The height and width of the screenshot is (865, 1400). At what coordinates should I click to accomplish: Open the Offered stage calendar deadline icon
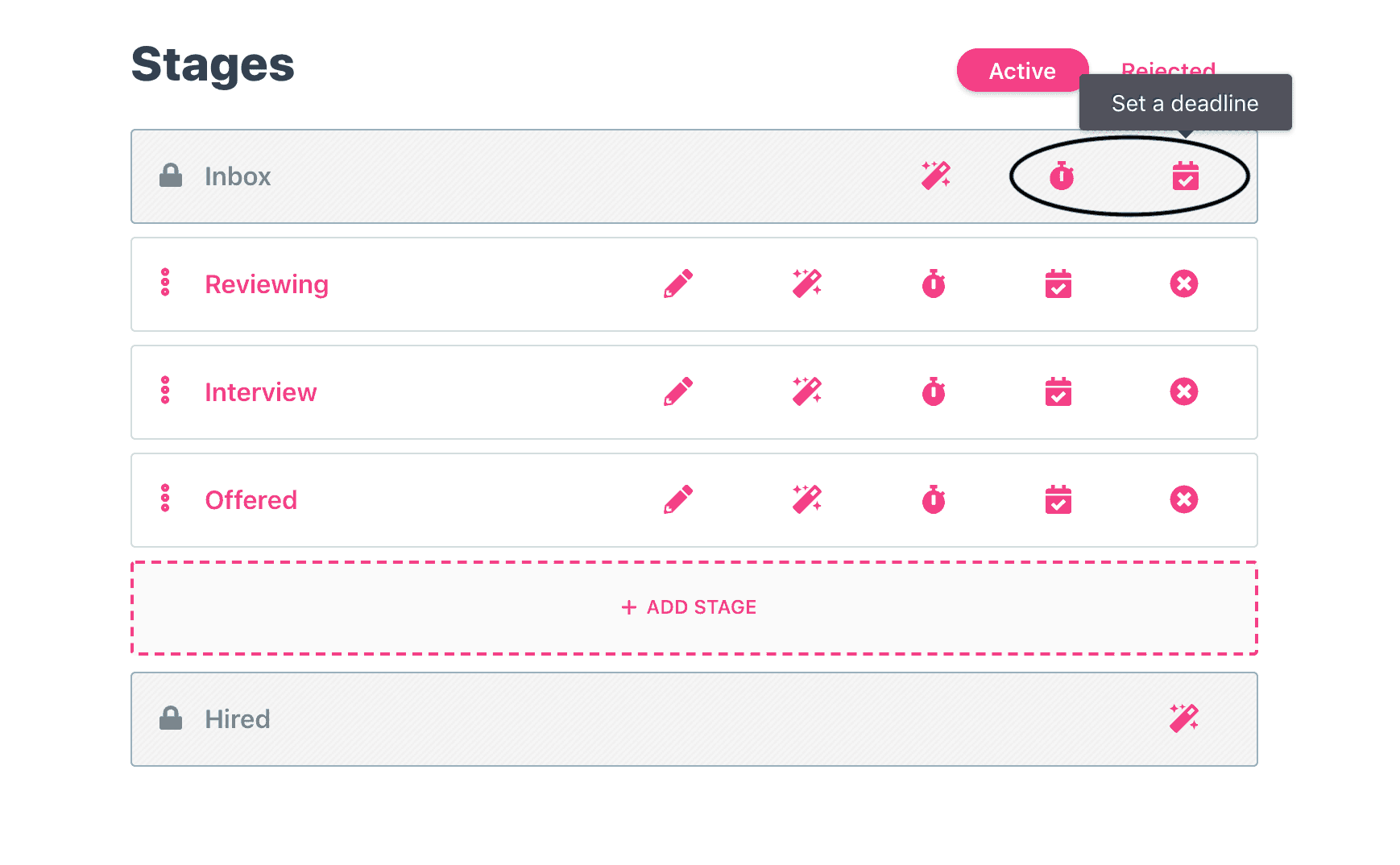click(1058, 499)
